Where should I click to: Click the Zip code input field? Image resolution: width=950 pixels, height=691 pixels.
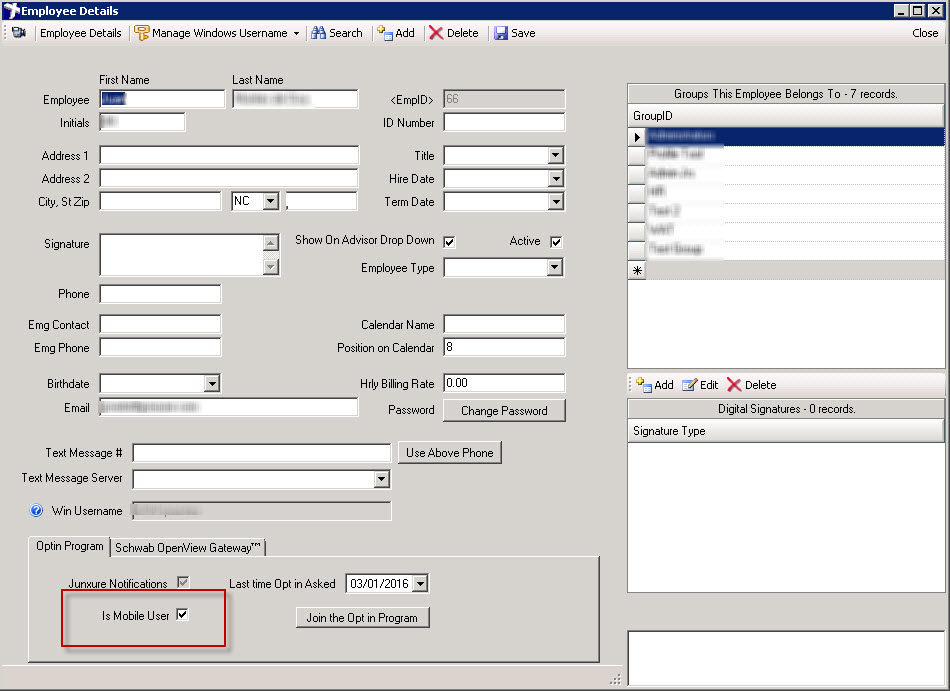[x=322, y=201]
